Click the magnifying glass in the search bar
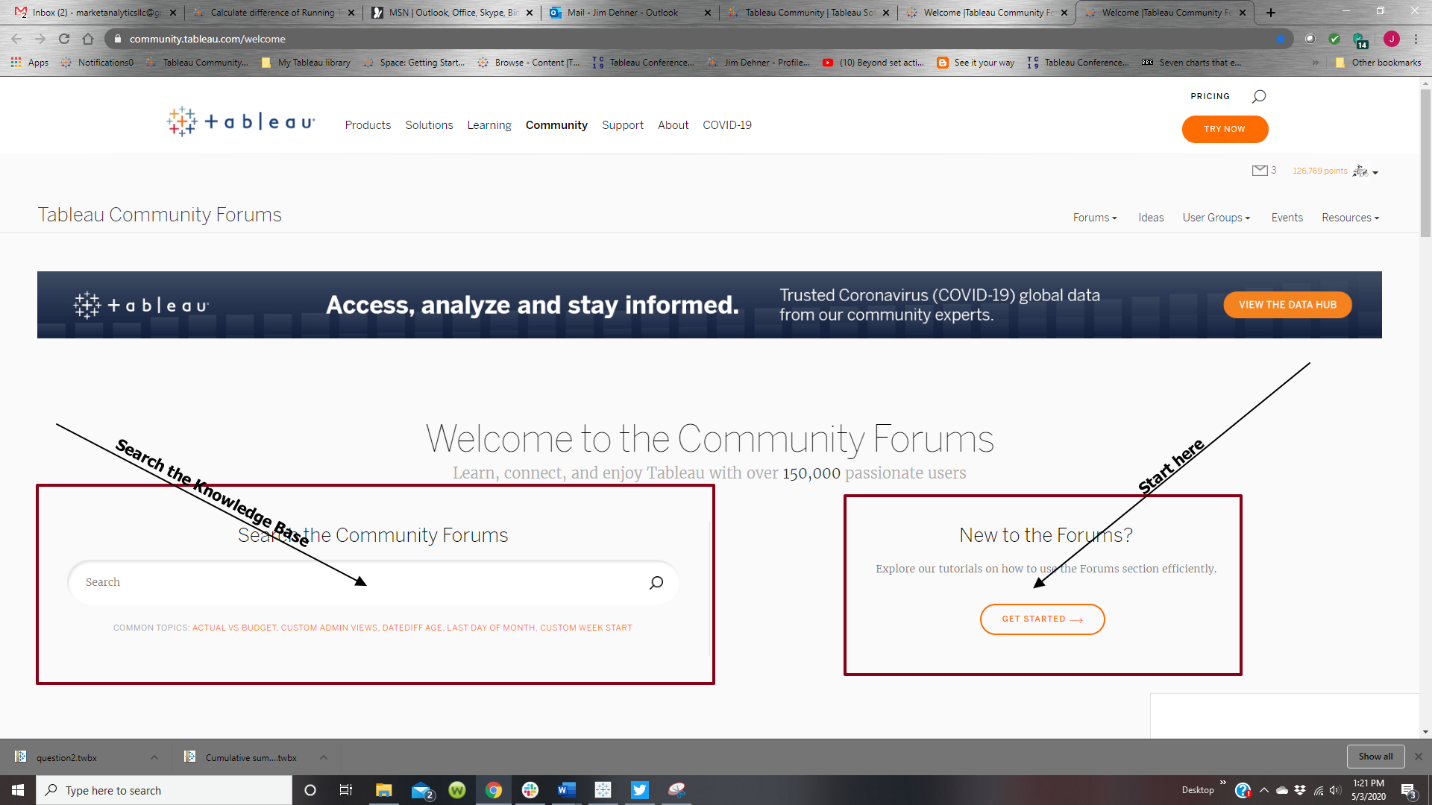Viewport: 1432px width, 805px height. click(656, 582)
